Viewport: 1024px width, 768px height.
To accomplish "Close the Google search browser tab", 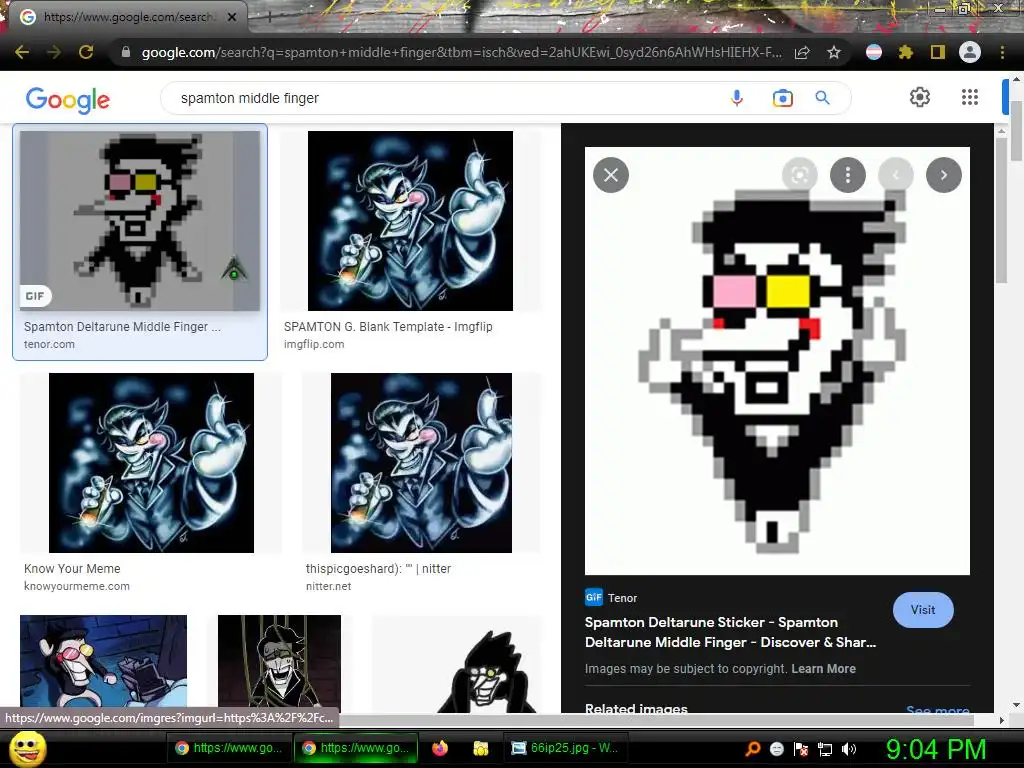I will click(x=232, y=17).
